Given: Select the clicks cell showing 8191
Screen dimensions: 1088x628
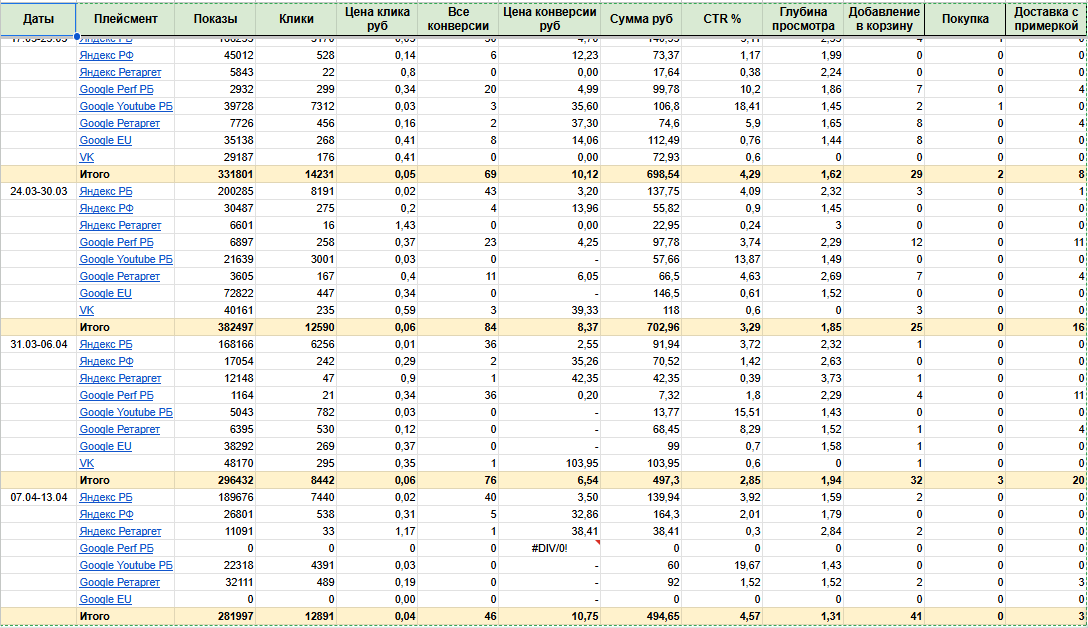Looking at the screenshot, I should (x=296, y=192).
